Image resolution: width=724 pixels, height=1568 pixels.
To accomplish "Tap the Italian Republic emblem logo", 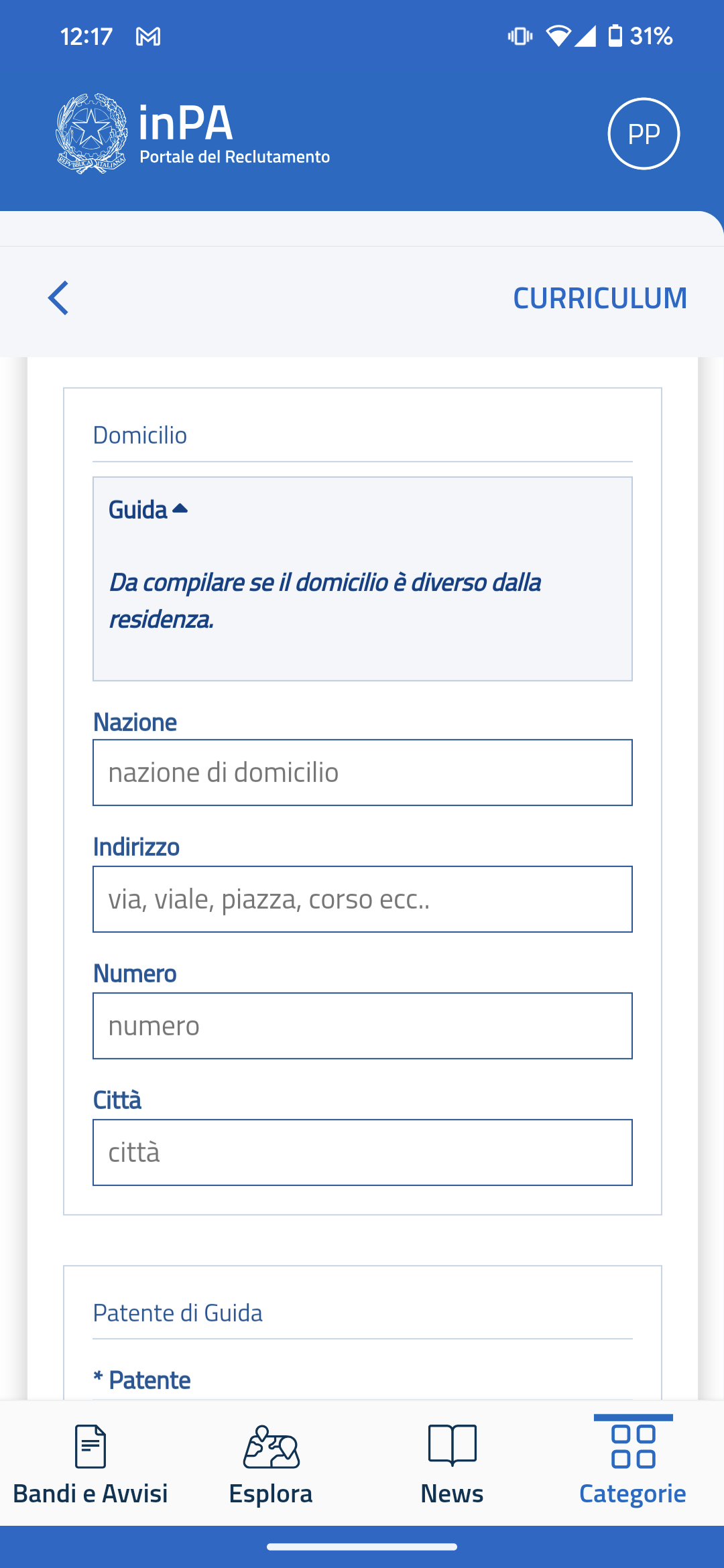I will click(x=91, y=133).
